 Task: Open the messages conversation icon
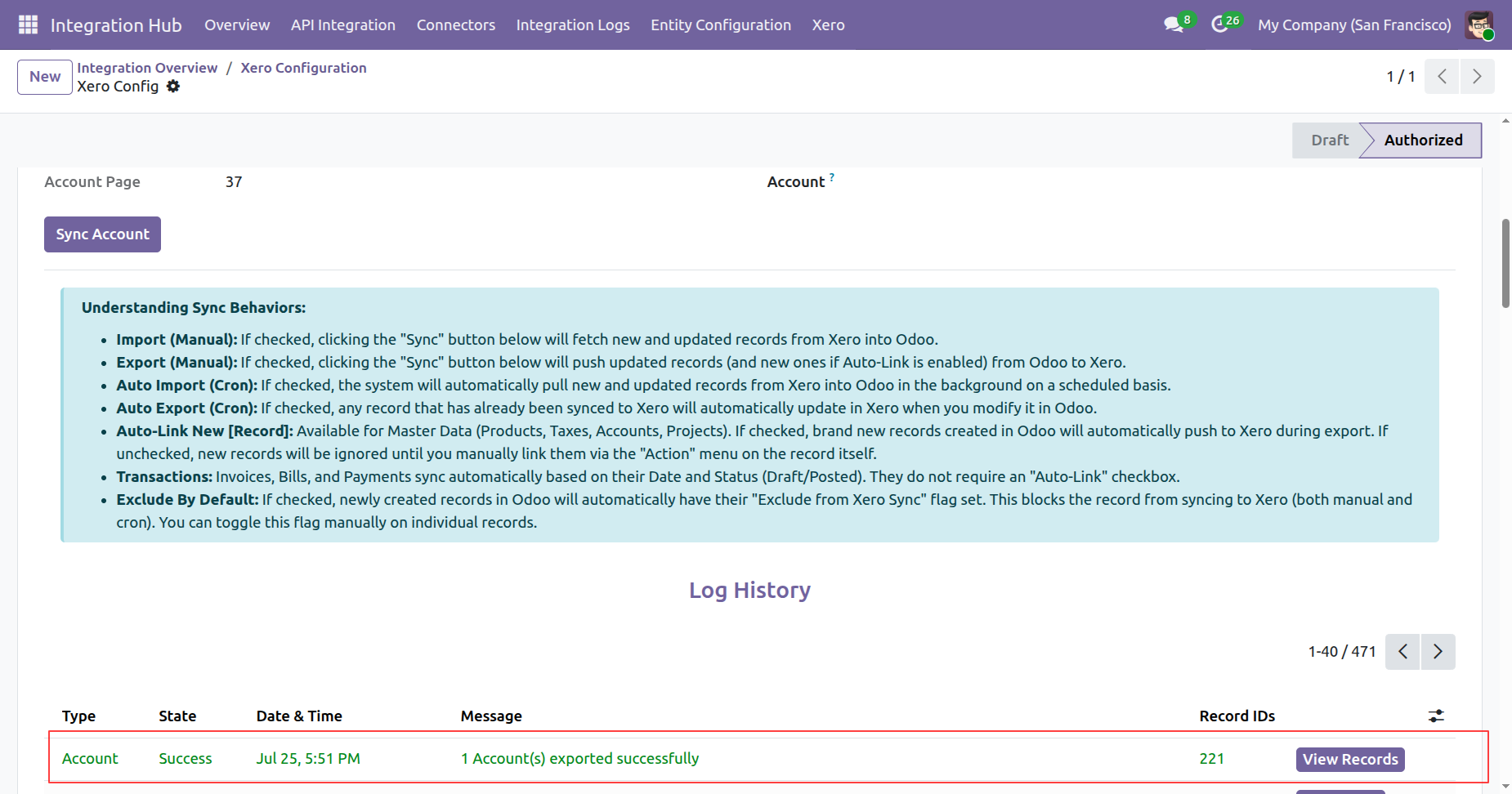[x=1174, y=25]
